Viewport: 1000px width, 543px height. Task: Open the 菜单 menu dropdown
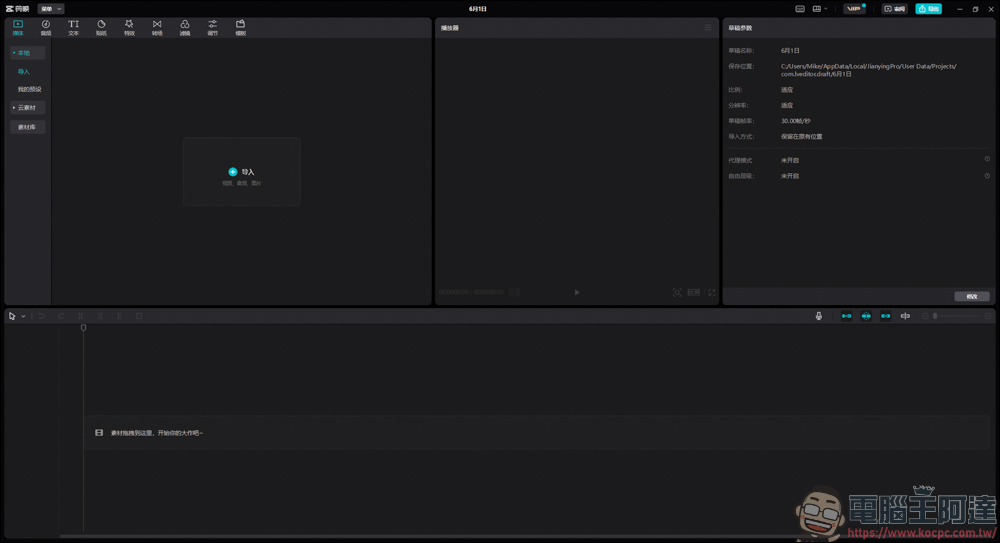click(50, 9)
